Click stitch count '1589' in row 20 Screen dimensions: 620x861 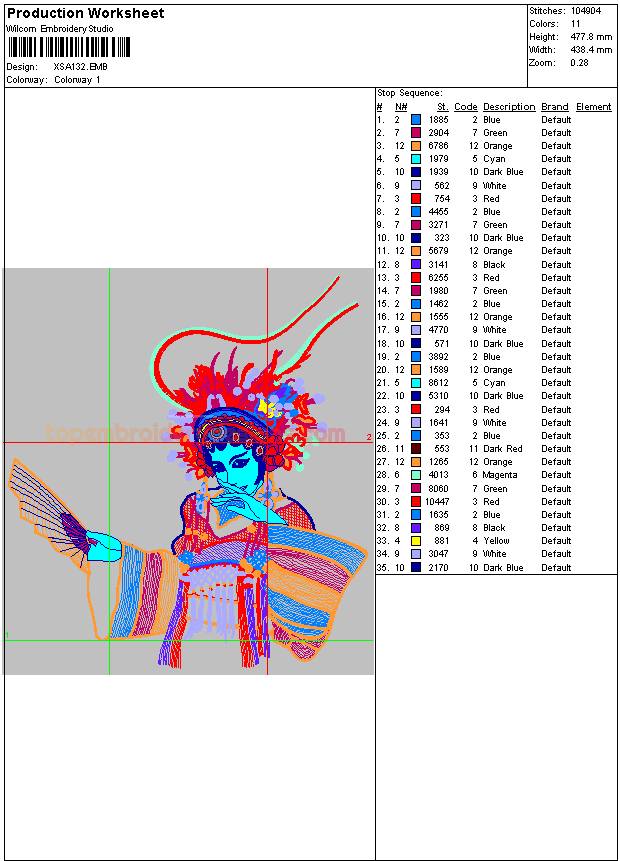(x=439, y=370)
